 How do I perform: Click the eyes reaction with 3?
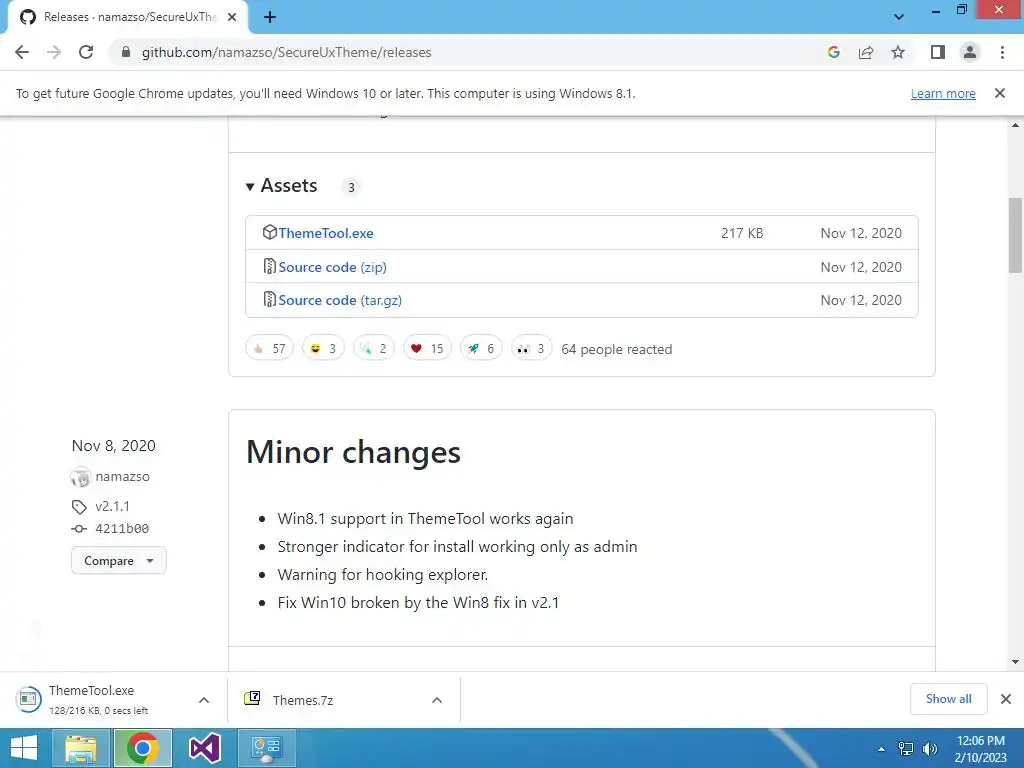[x=532, y=348]
